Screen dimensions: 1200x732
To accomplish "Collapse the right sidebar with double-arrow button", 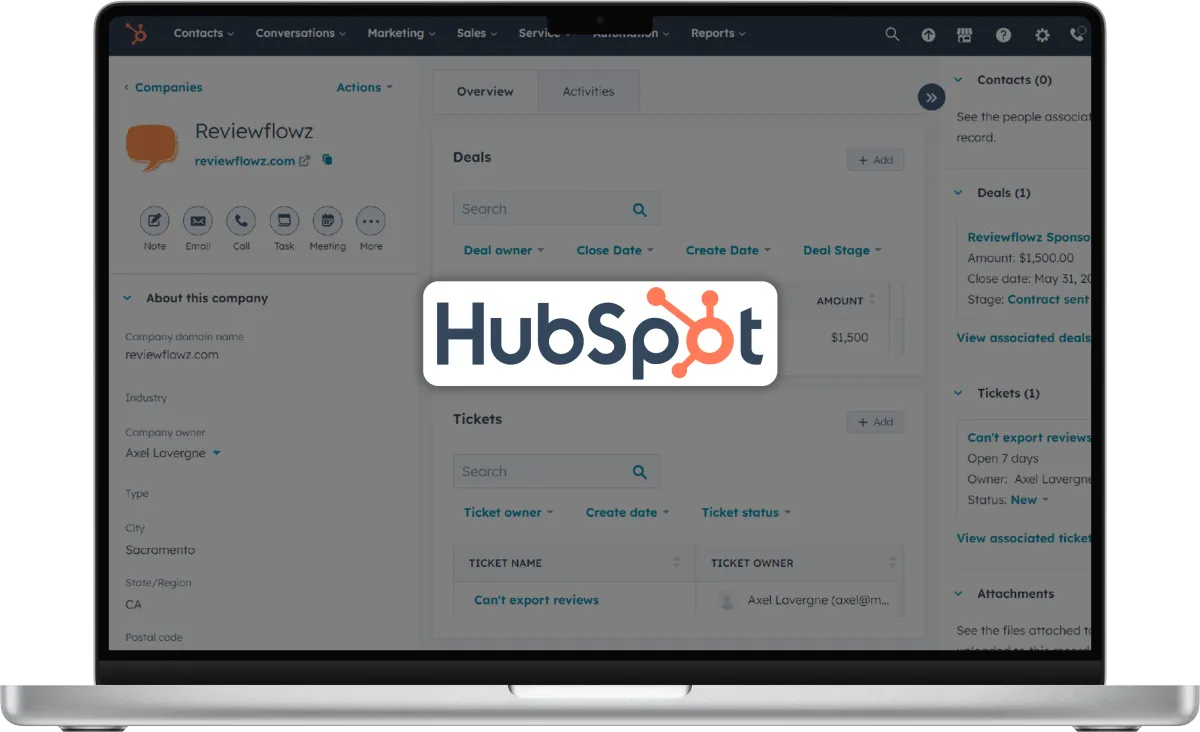I will click(x=931, y=97).
